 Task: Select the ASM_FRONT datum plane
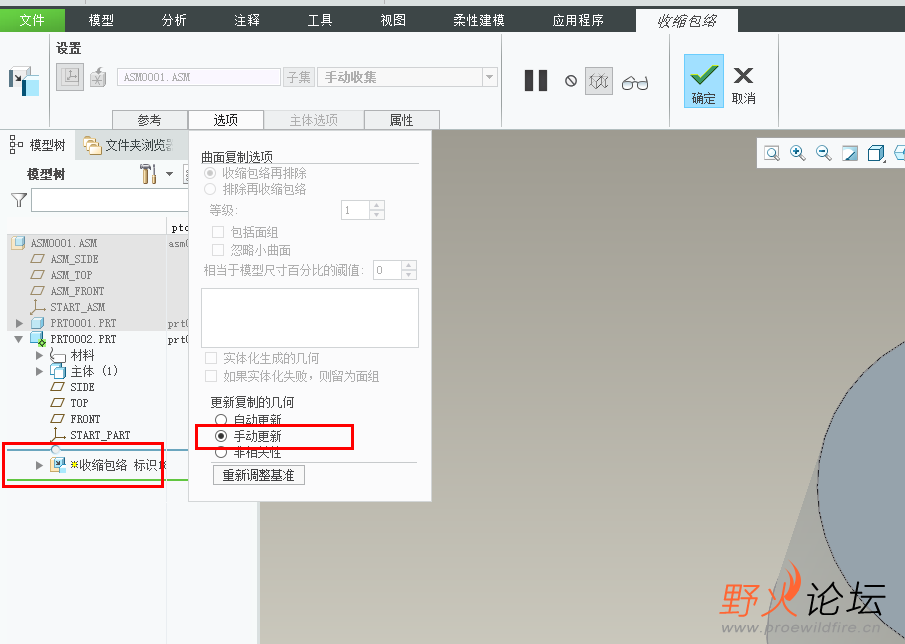[77, 291]
